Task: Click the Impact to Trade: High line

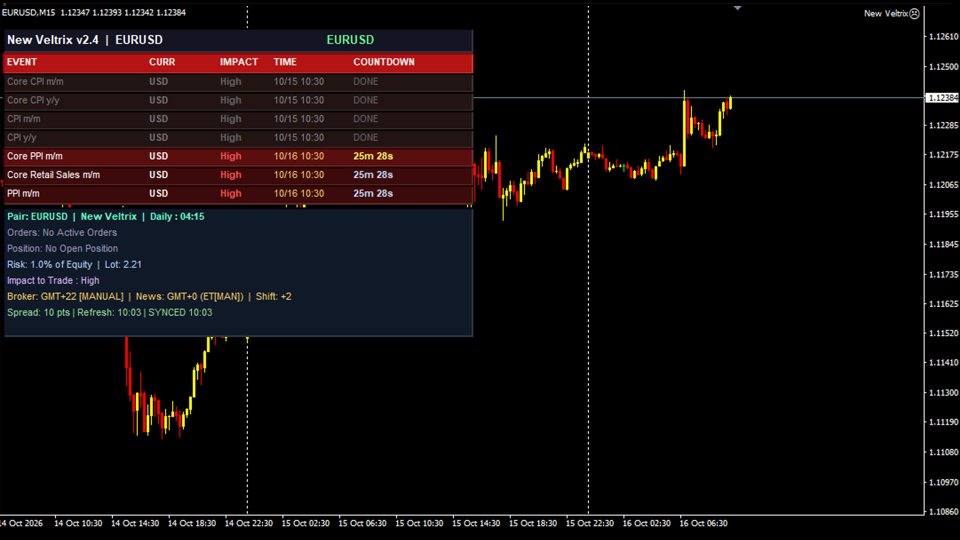Action: tap(53, 280)
